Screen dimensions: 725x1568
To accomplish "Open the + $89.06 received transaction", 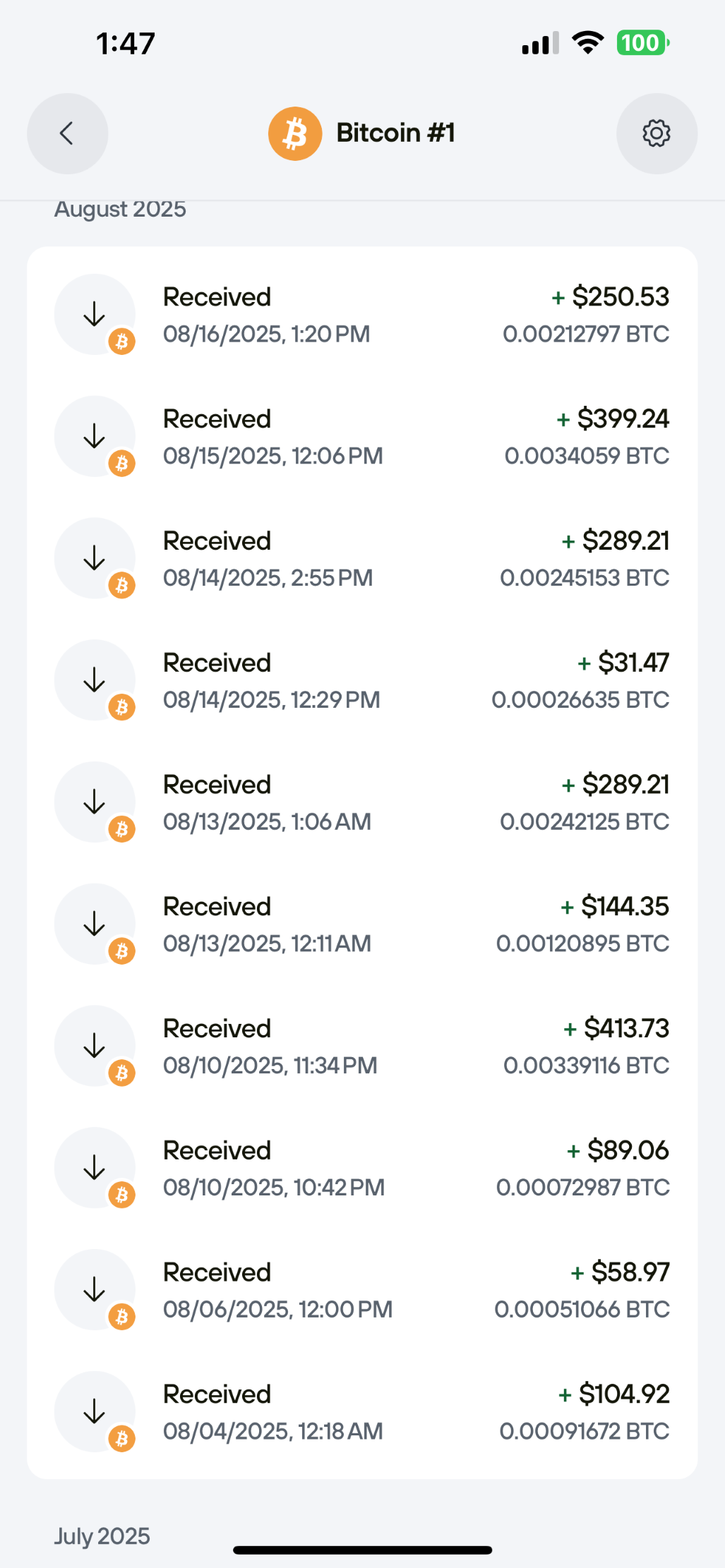I will point(362,1168).
